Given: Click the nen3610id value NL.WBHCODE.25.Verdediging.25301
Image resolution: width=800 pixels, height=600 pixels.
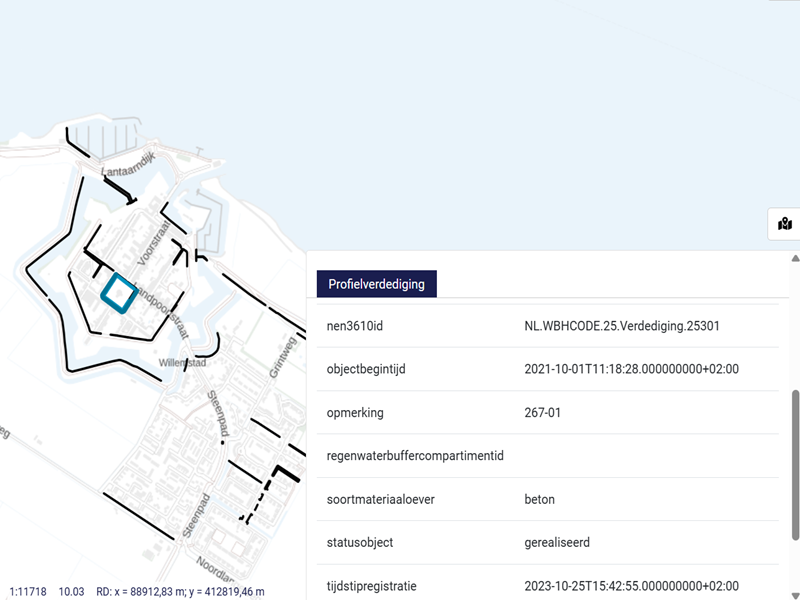Looking at the screenshot, I should 622,326.
